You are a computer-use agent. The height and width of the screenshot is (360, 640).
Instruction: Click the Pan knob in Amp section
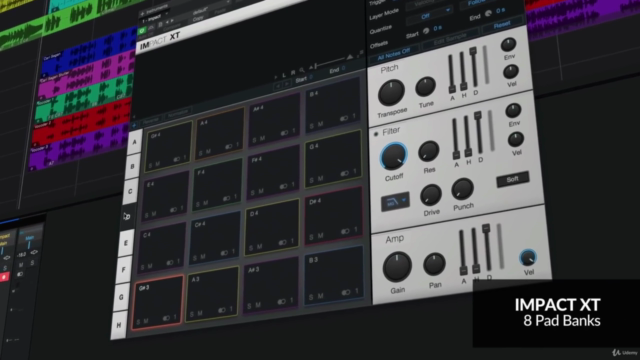tap(434, 264)
